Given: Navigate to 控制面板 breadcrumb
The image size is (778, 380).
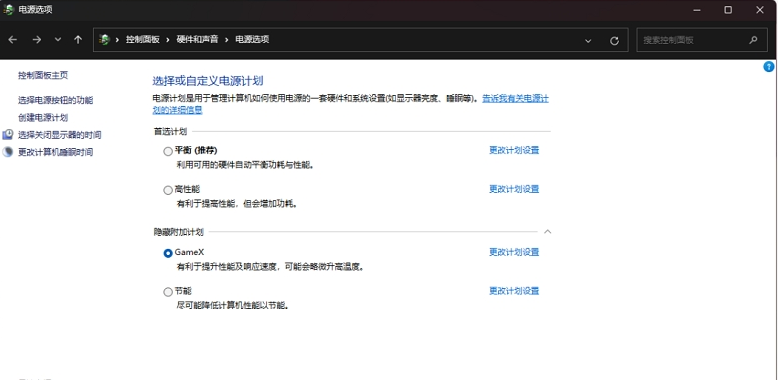Looking at the screenshot, I should [x=143, y=40].
